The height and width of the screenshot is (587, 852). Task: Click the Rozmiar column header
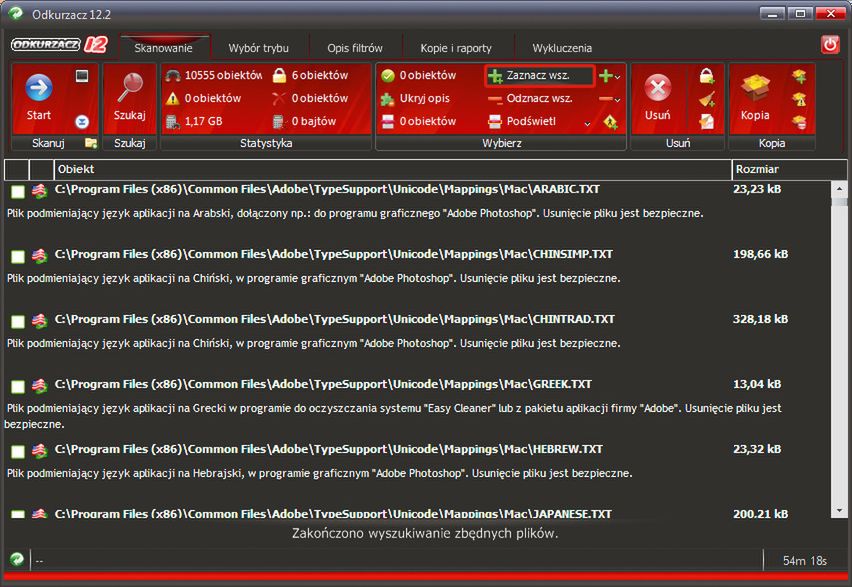pyautogui.click(x=788, y=169)
